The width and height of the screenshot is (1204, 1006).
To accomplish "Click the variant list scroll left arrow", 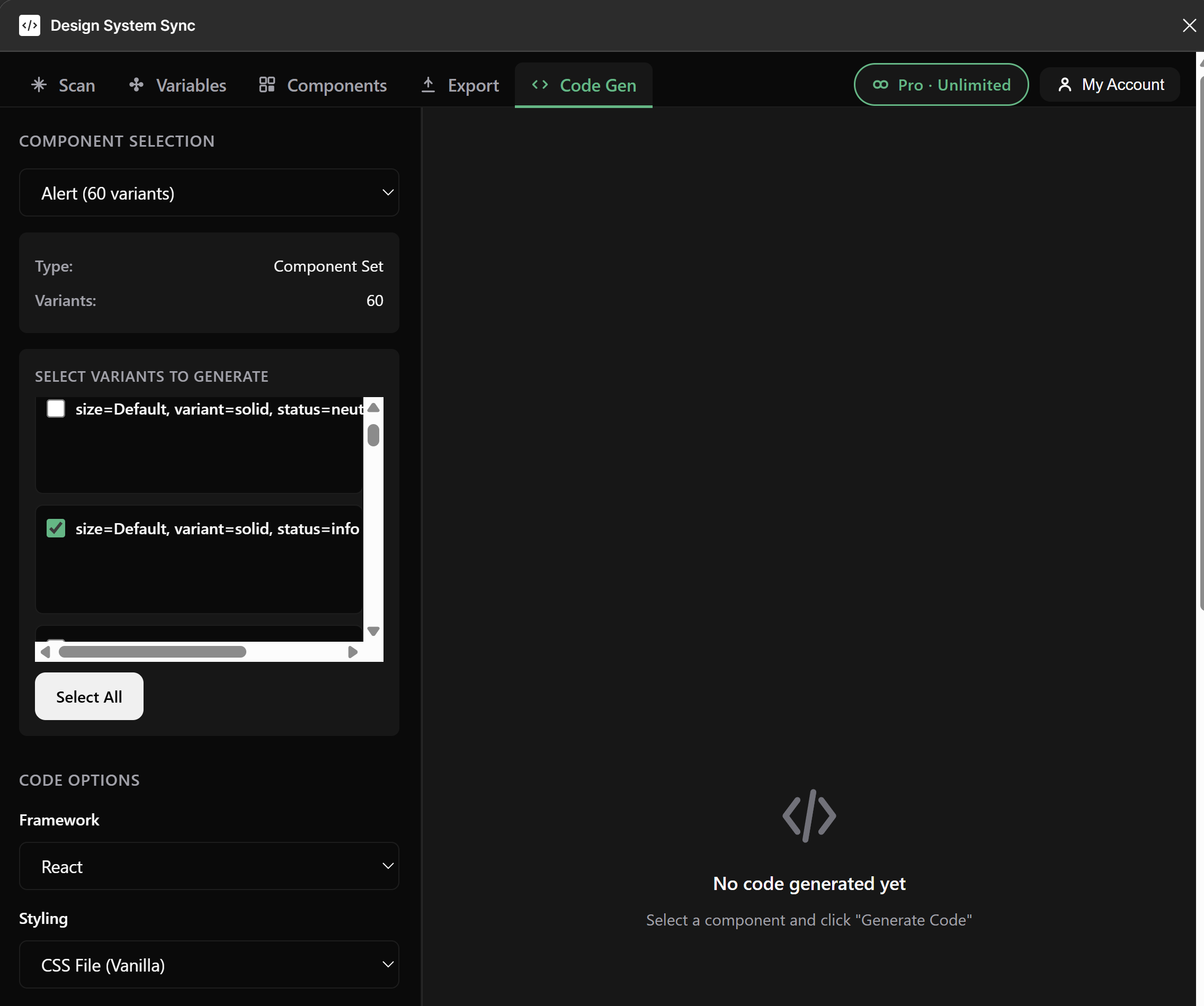I will [x=46, y=652].
